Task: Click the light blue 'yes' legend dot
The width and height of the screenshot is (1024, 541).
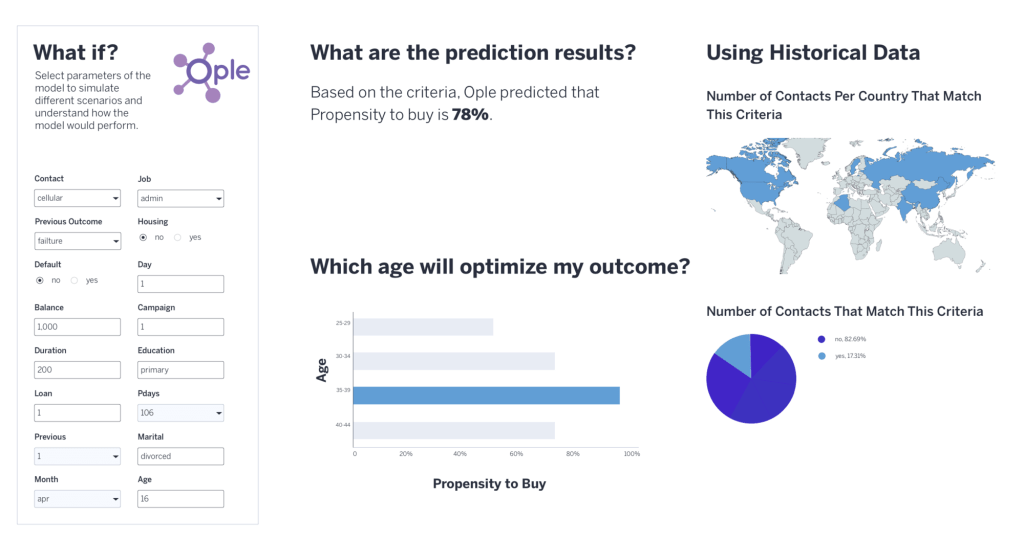Action: click(822, 356)
